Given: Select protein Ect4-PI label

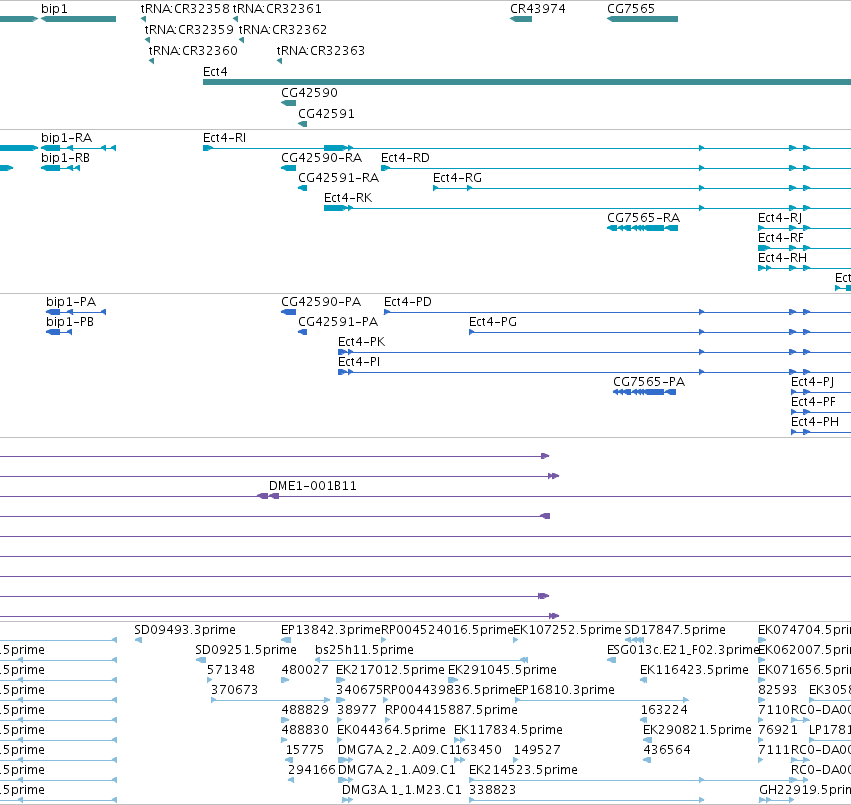Looking at the screenshot, I should click(359, 362).
